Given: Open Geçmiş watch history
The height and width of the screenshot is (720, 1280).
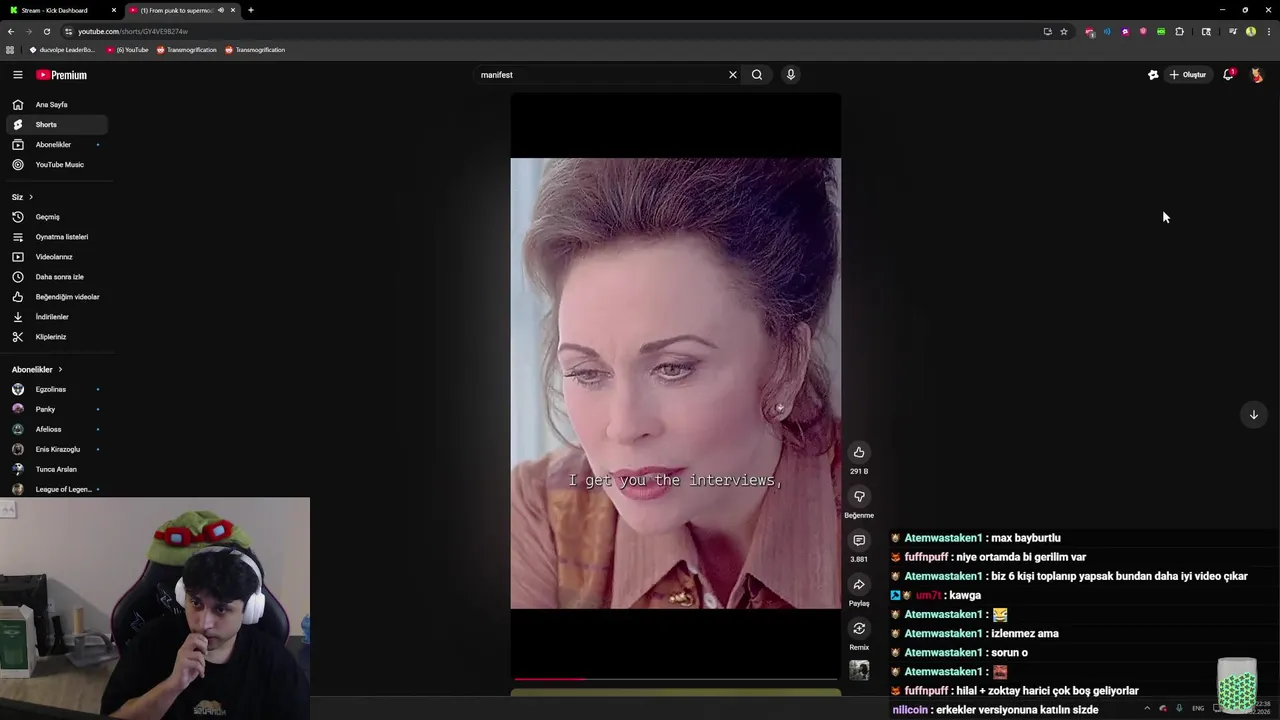Looking at the screenshot, I should tap(56, 217).
